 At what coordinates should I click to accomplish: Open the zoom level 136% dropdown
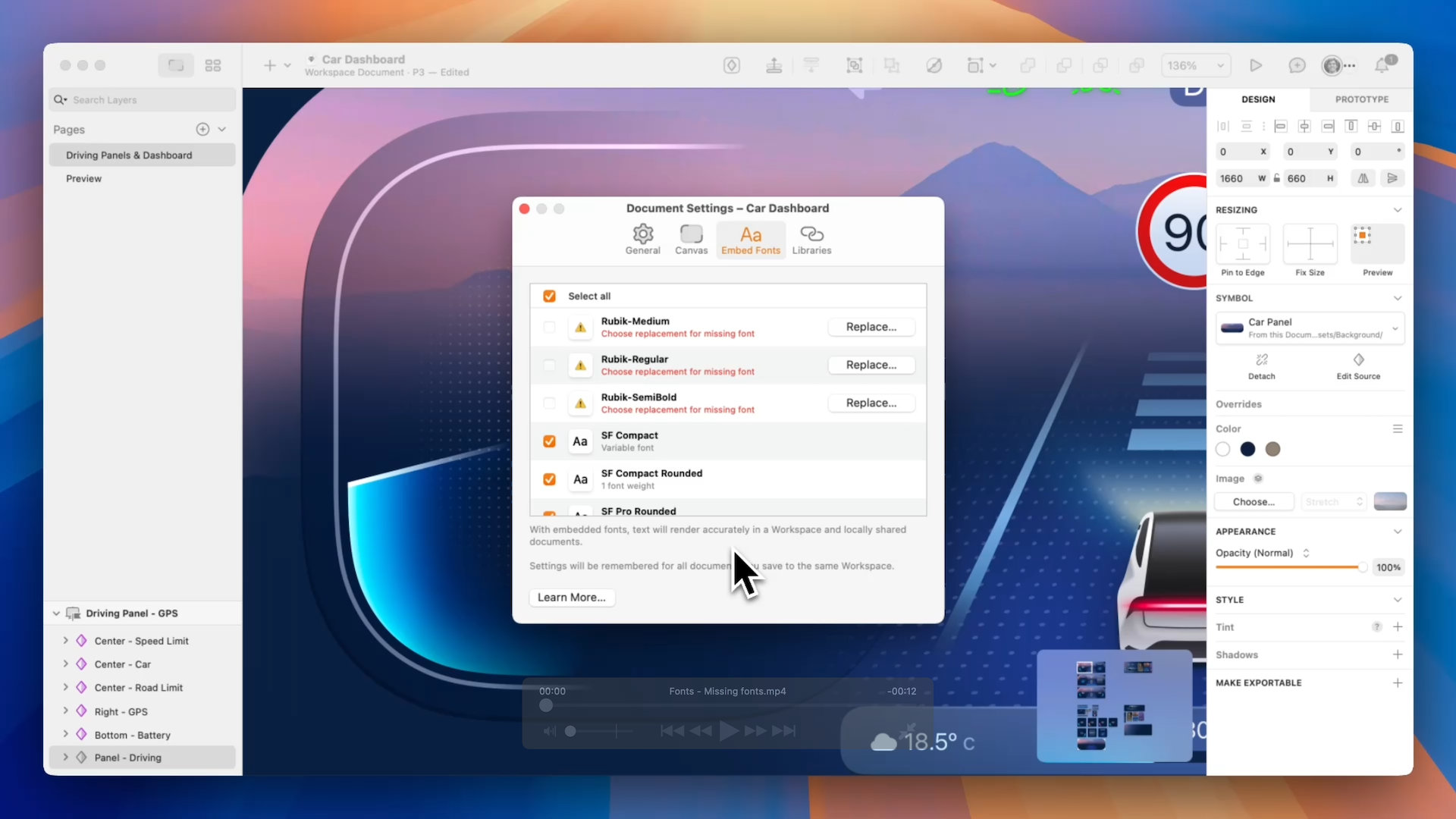1195,66
